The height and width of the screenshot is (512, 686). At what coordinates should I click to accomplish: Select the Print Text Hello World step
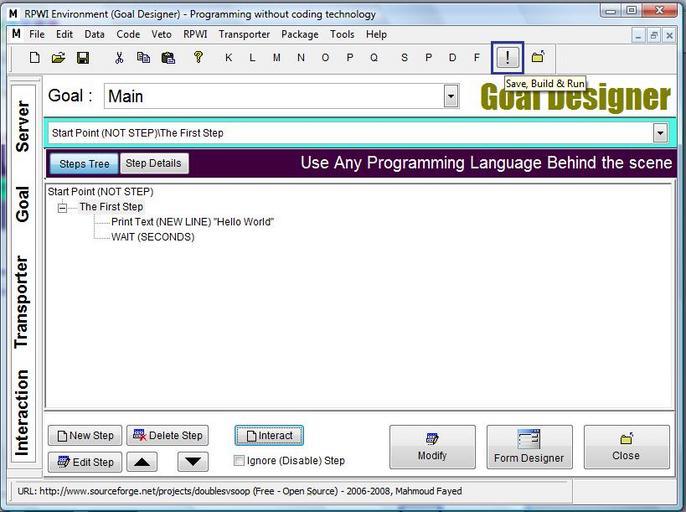click(192, 222)
